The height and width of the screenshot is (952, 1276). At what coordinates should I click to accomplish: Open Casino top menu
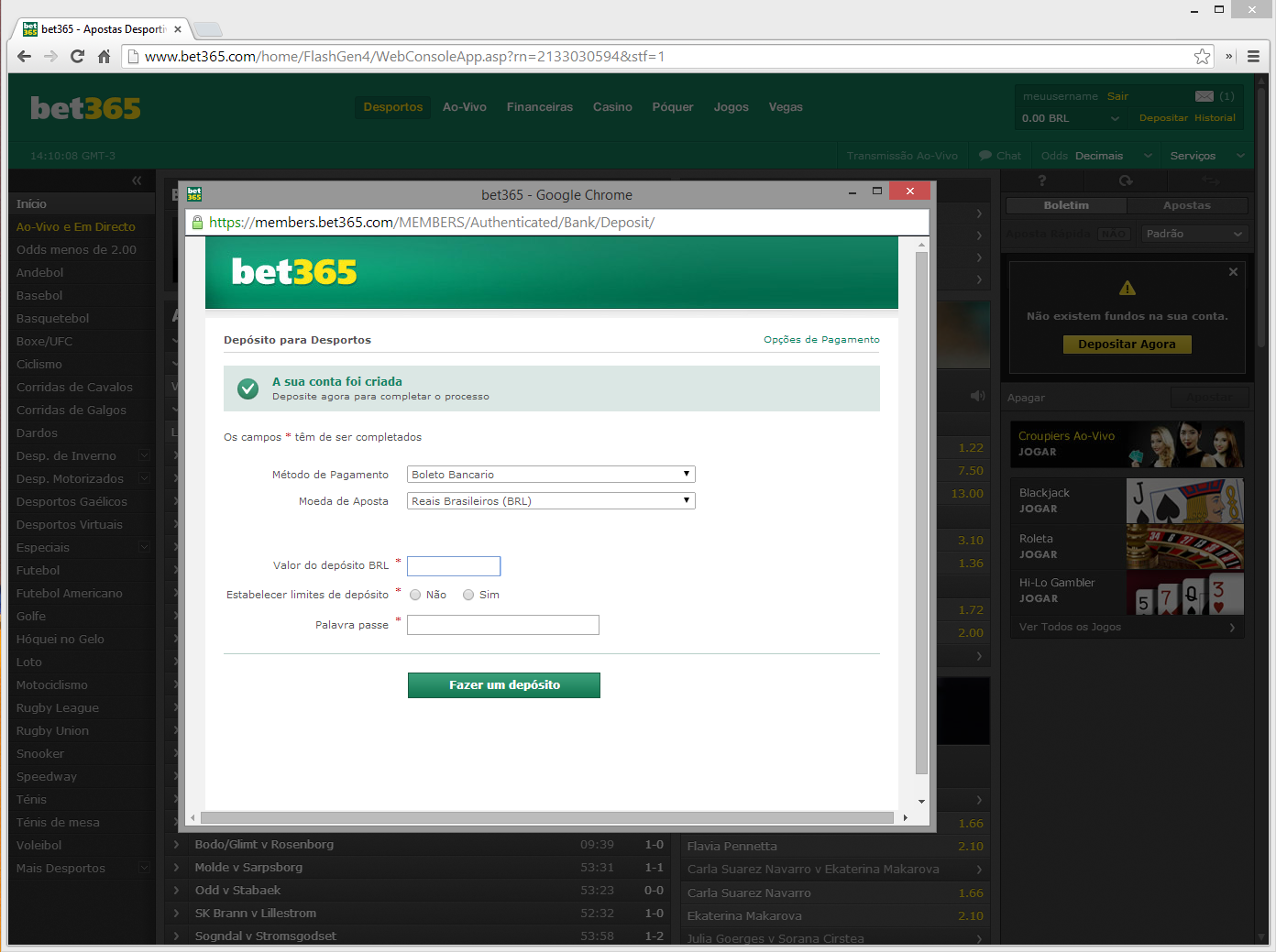[612, 107]
